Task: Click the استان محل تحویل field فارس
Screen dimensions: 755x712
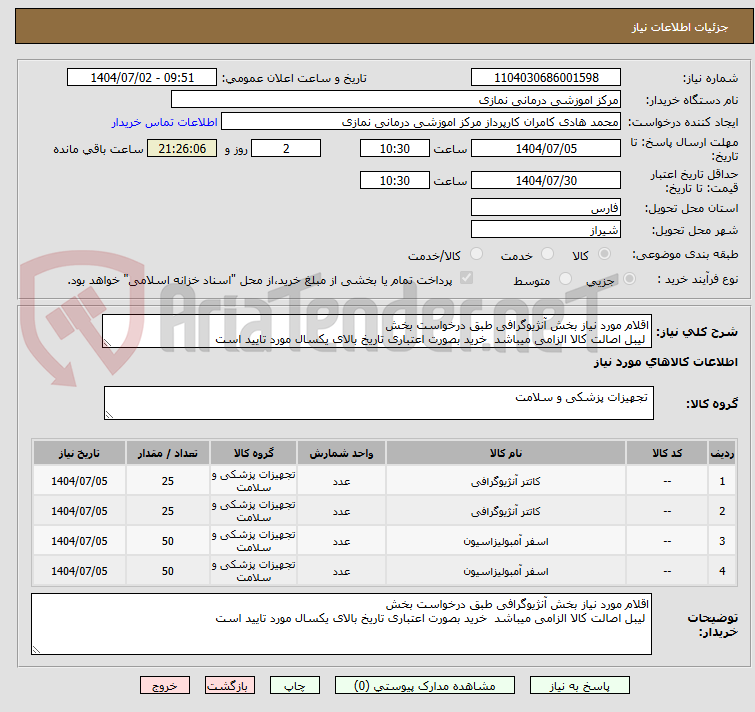Action: click(x=545, y=208)
